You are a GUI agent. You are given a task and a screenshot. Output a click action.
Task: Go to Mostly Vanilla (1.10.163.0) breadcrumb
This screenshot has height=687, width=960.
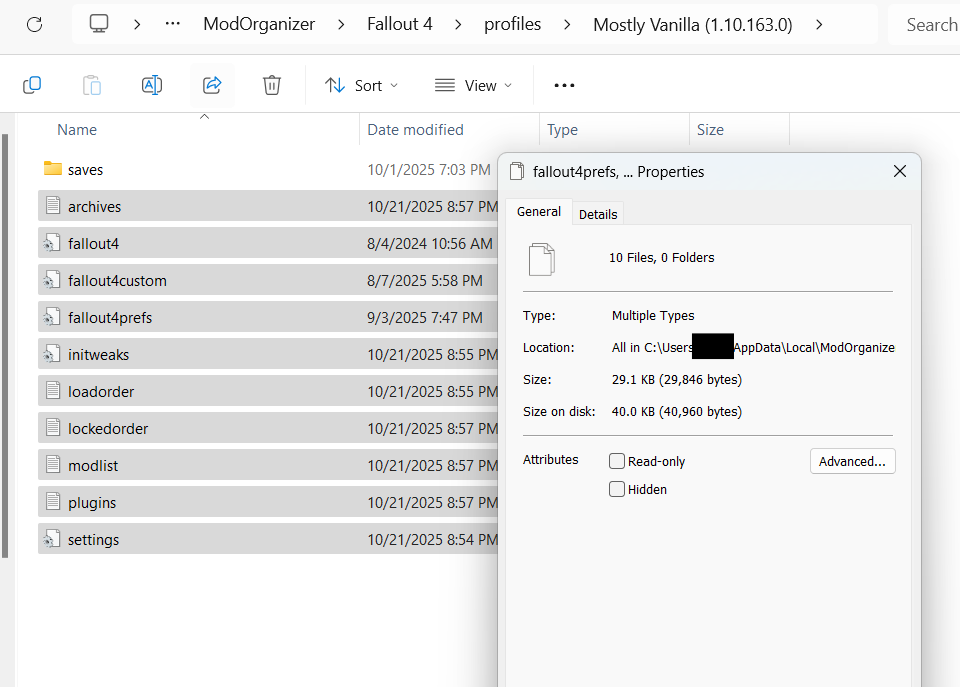pyautogui.click(x=692, y=24)
